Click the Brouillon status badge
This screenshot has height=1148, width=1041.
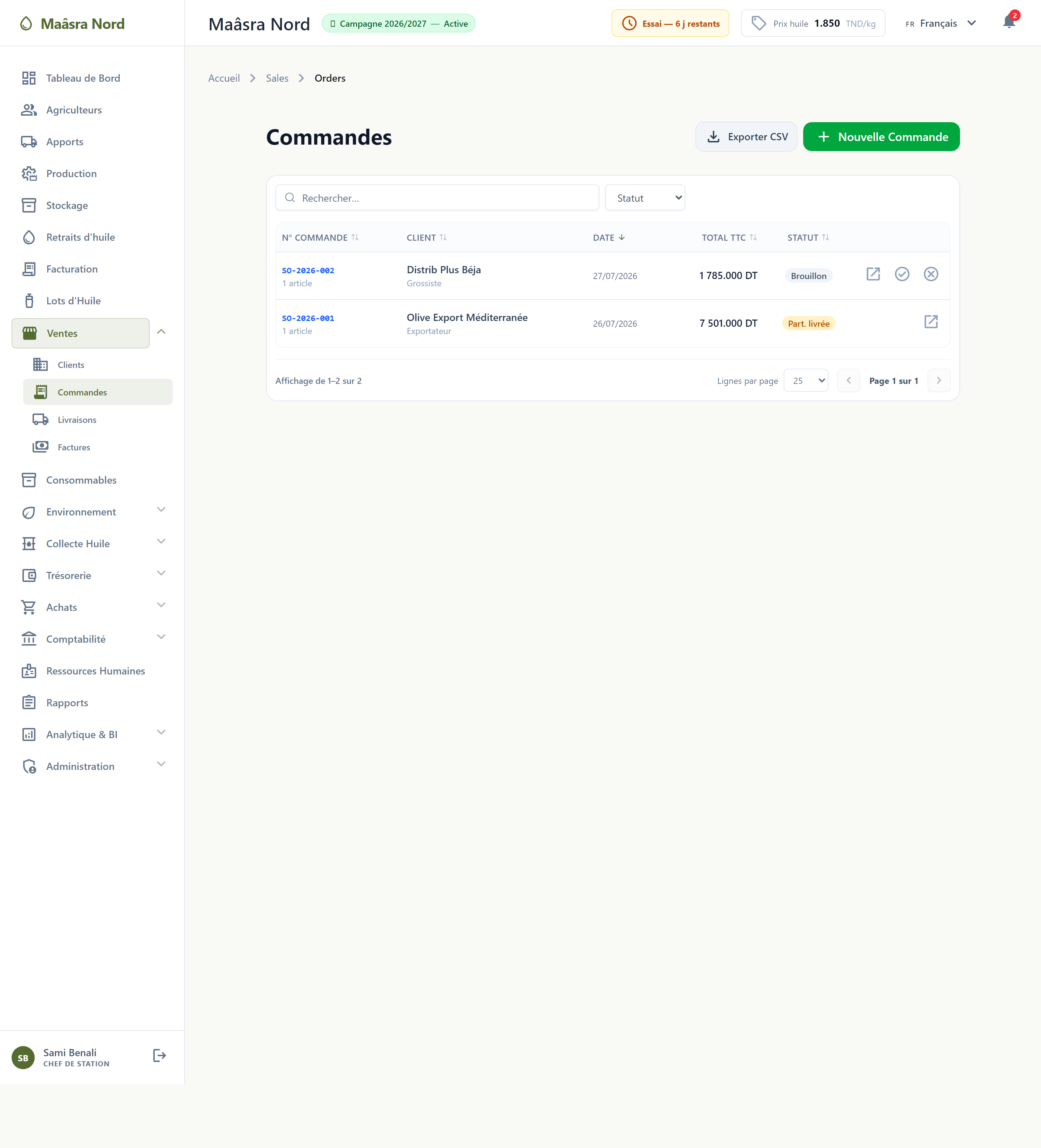pyautogui.click(x=809, y=275)
